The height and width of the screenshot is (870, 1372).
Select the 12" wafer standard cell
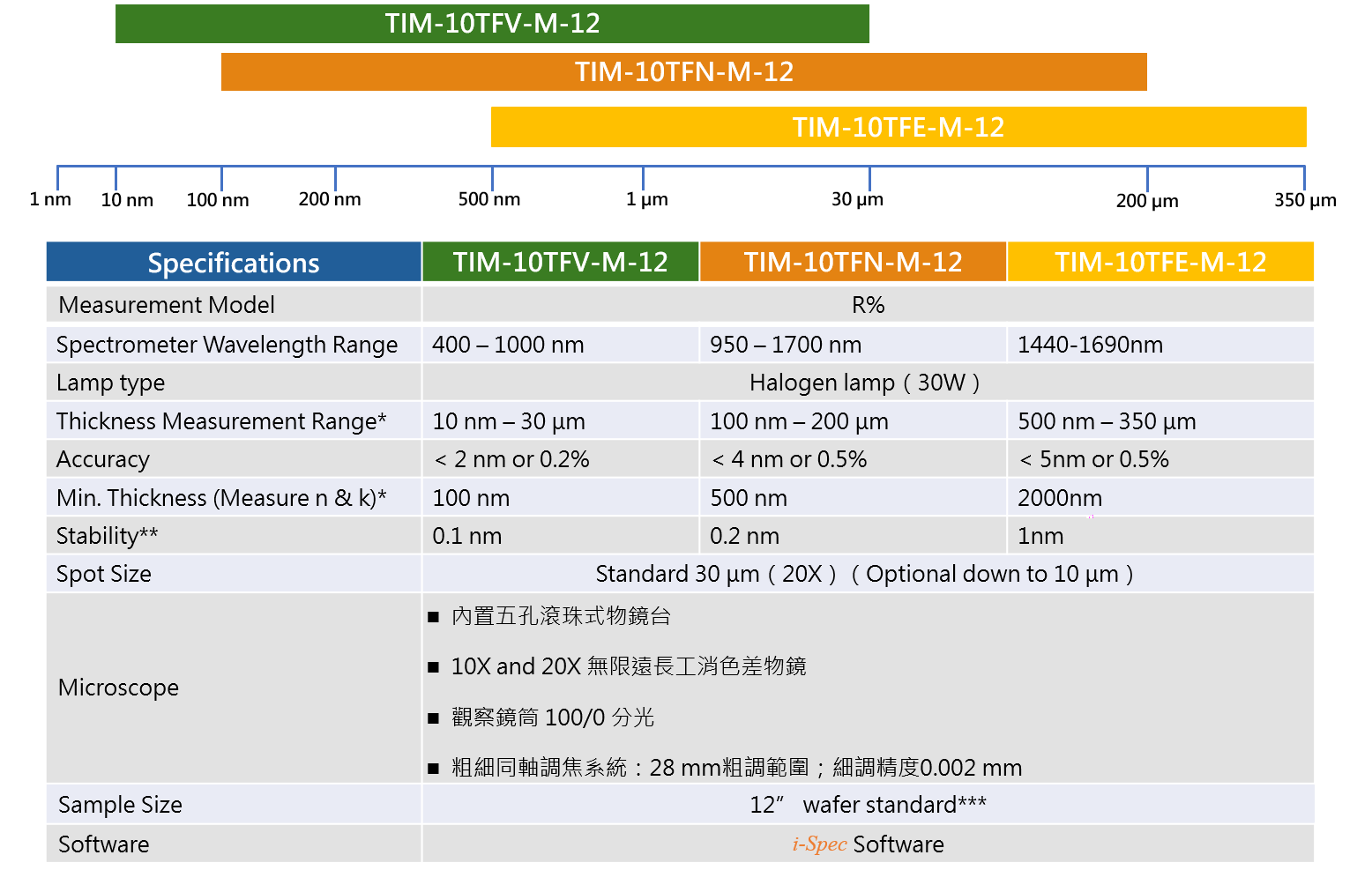868,805
